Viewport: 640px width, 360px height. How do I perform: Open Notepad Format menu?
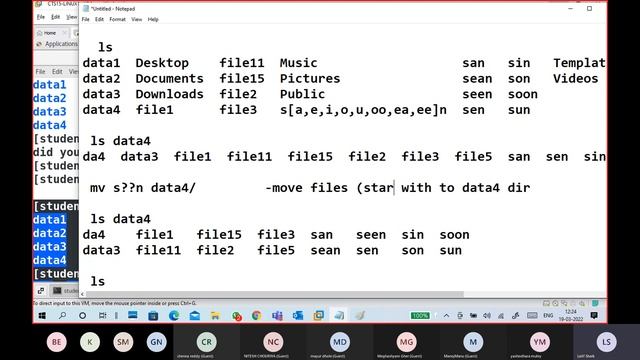click(x=118, y=19)
